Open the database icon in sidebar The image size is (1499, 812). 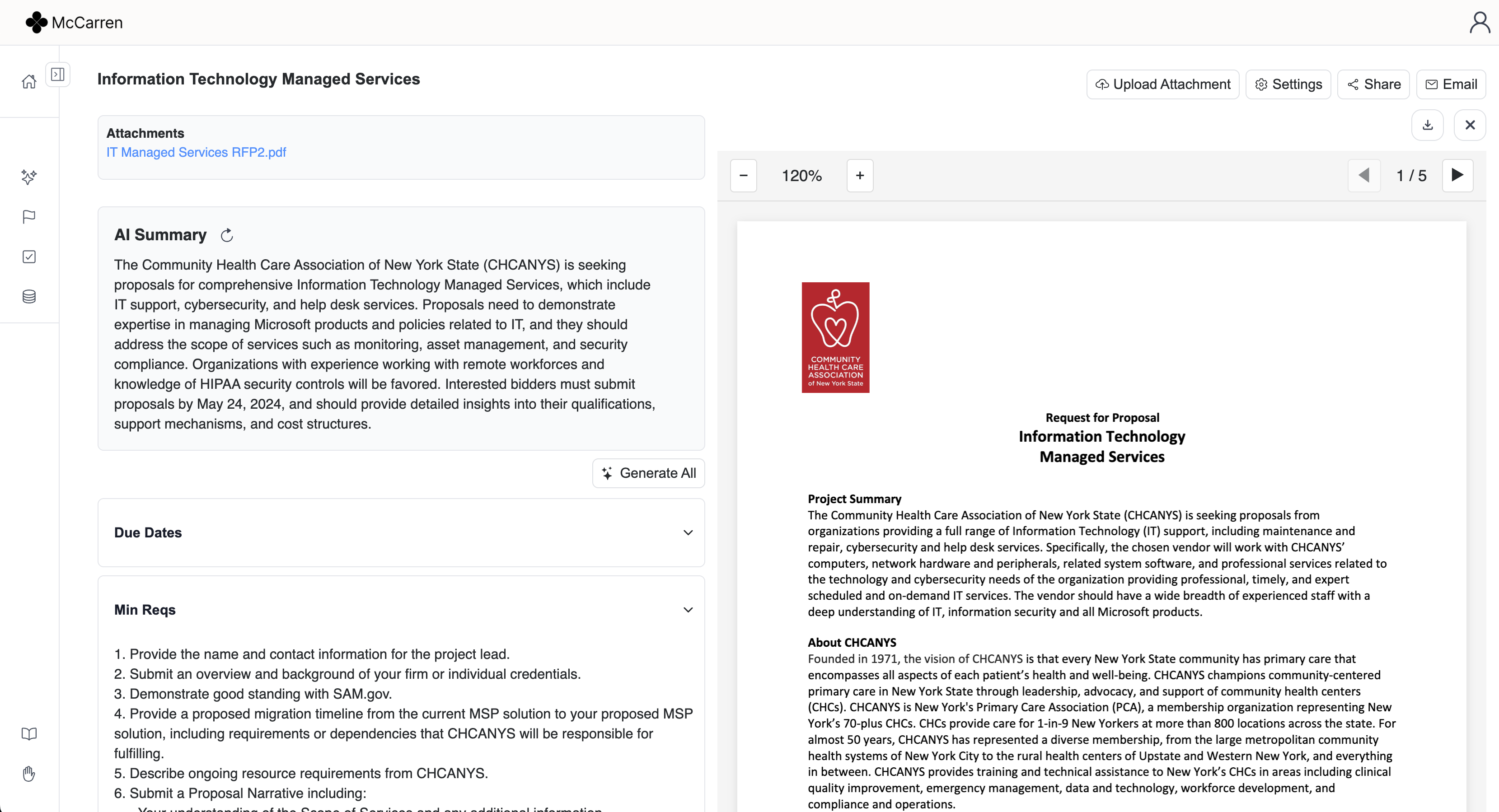[x=29, y=297]
